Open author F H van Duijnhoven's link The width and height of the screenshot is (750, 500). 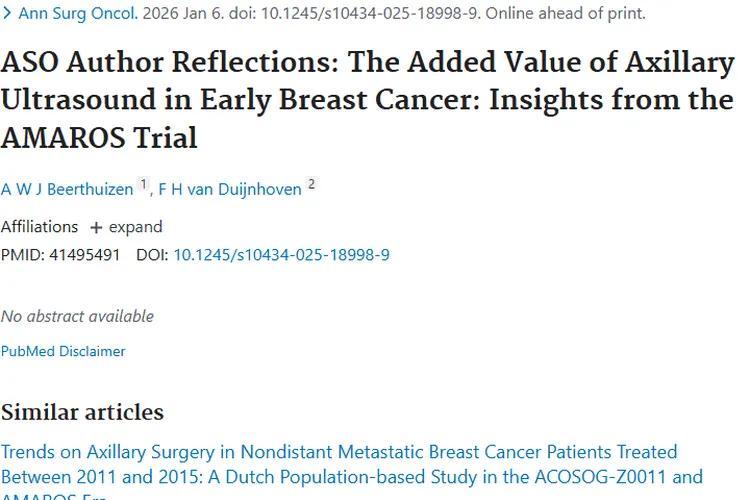[230, 189]
